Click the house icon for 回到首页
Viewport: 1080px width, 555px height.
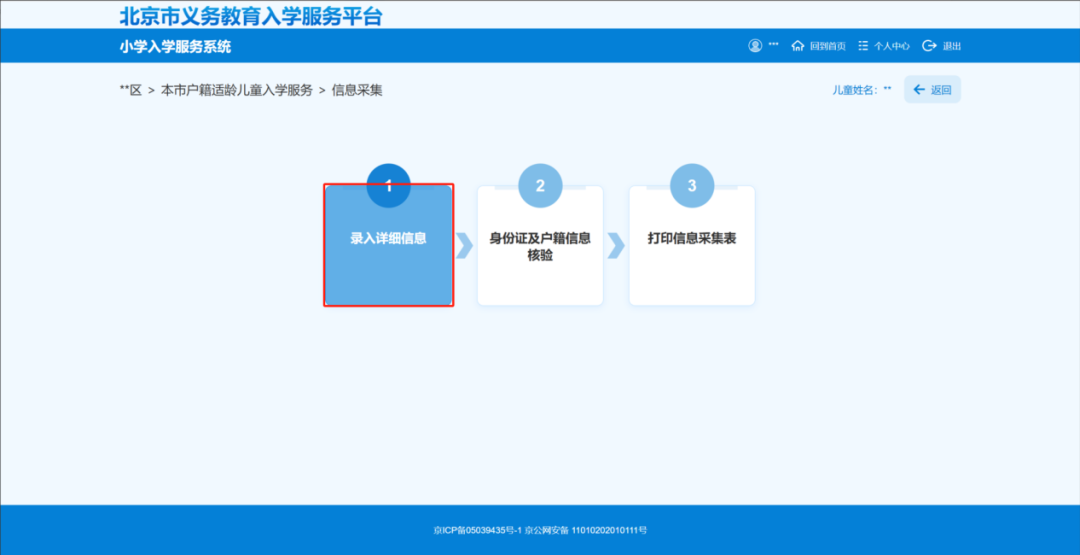[798, 46]
